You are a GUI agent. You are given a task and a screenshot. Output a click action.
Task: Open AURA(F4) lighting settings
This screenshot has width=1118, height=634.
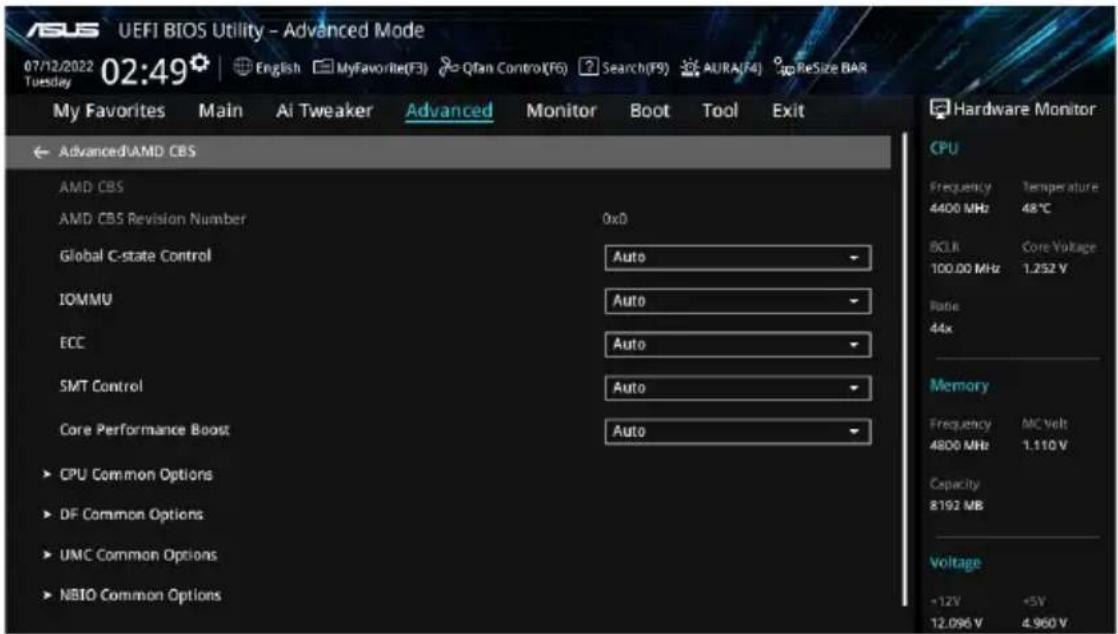(721, 68)
